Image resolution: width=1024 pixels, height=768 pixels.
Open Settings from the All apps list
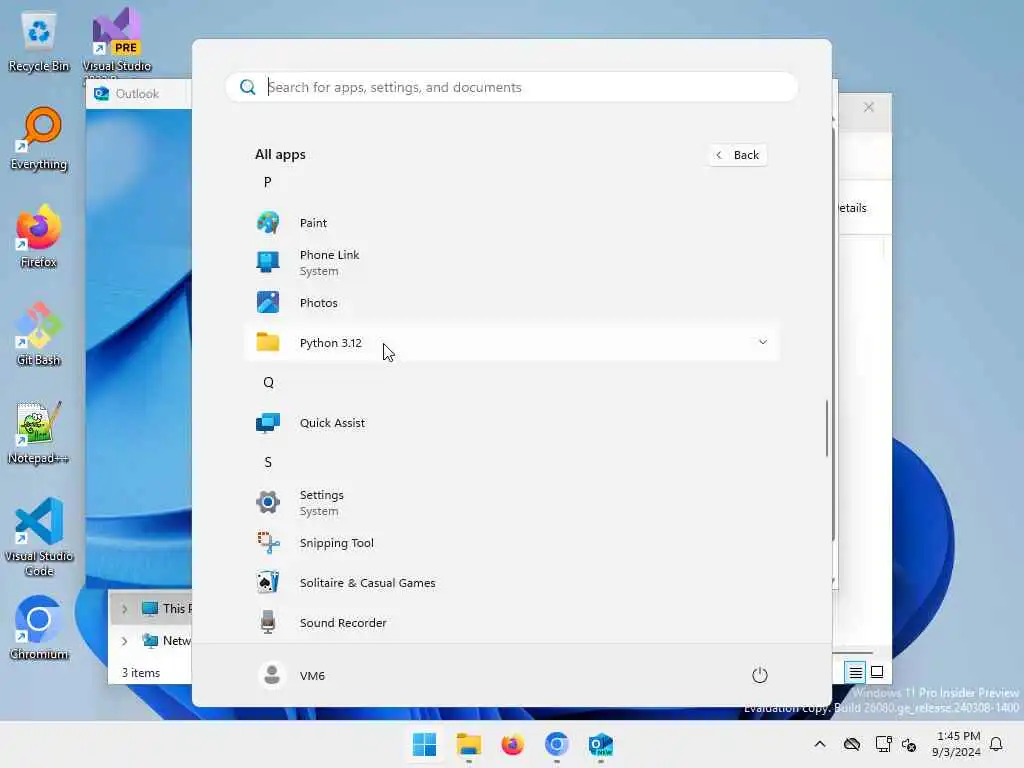(x=512, y=502)
